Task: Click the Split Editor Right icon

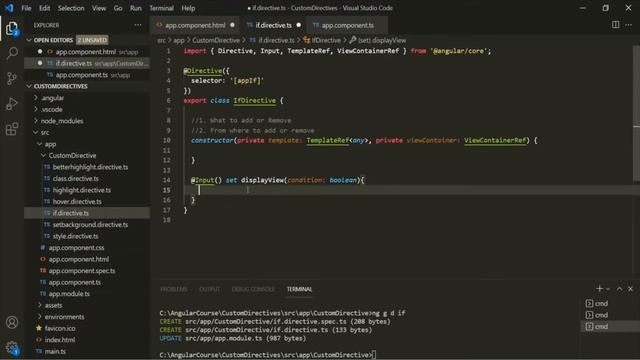Action: [x=616, y=25]
